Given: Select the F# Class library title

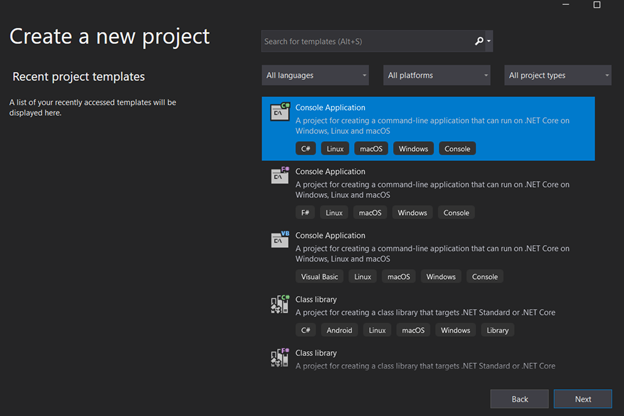Looking at the screenshot, I should [x=316, y=353].
